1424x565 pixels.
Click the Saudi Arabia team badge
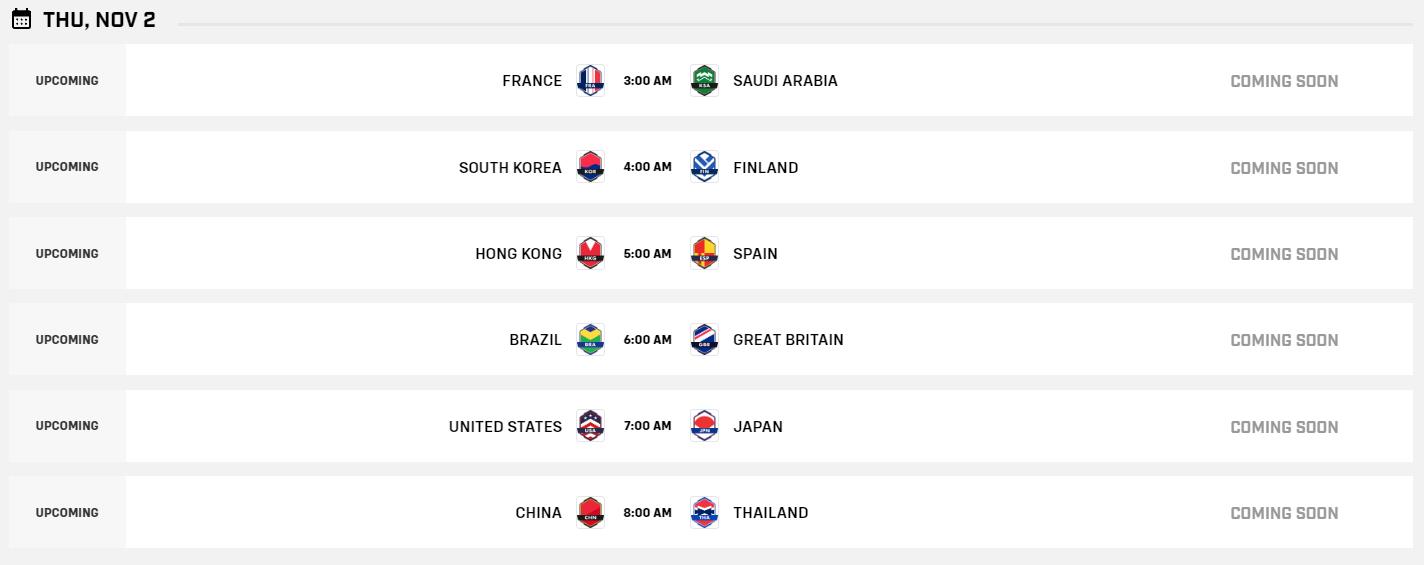(704, 81)
